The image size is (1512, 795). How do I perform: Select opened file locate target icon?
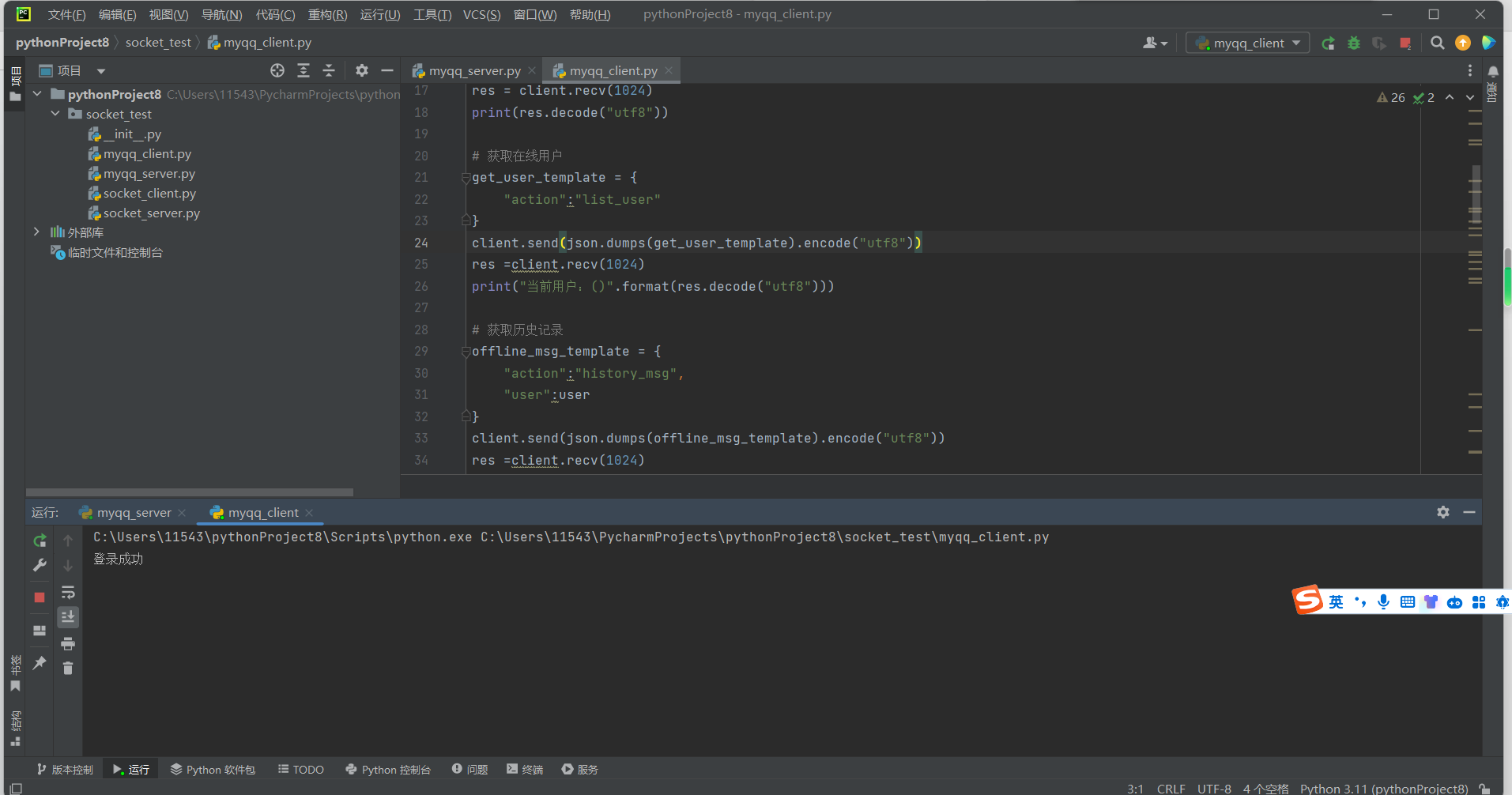277,71
